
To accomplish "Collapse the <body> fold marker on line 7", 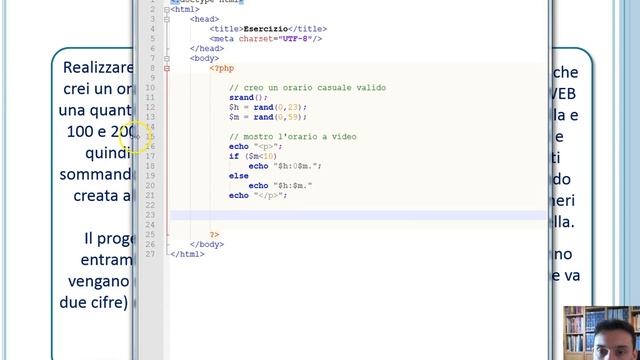I will pos(167,58).
